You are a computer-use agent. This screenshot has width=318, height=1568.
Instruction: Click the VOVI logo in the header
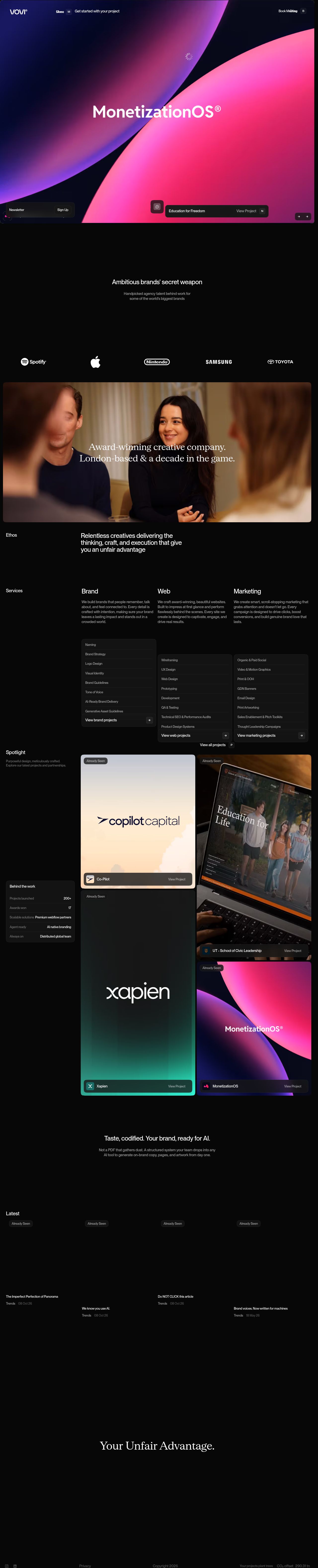pyautogui.click(x=18, y=12)
